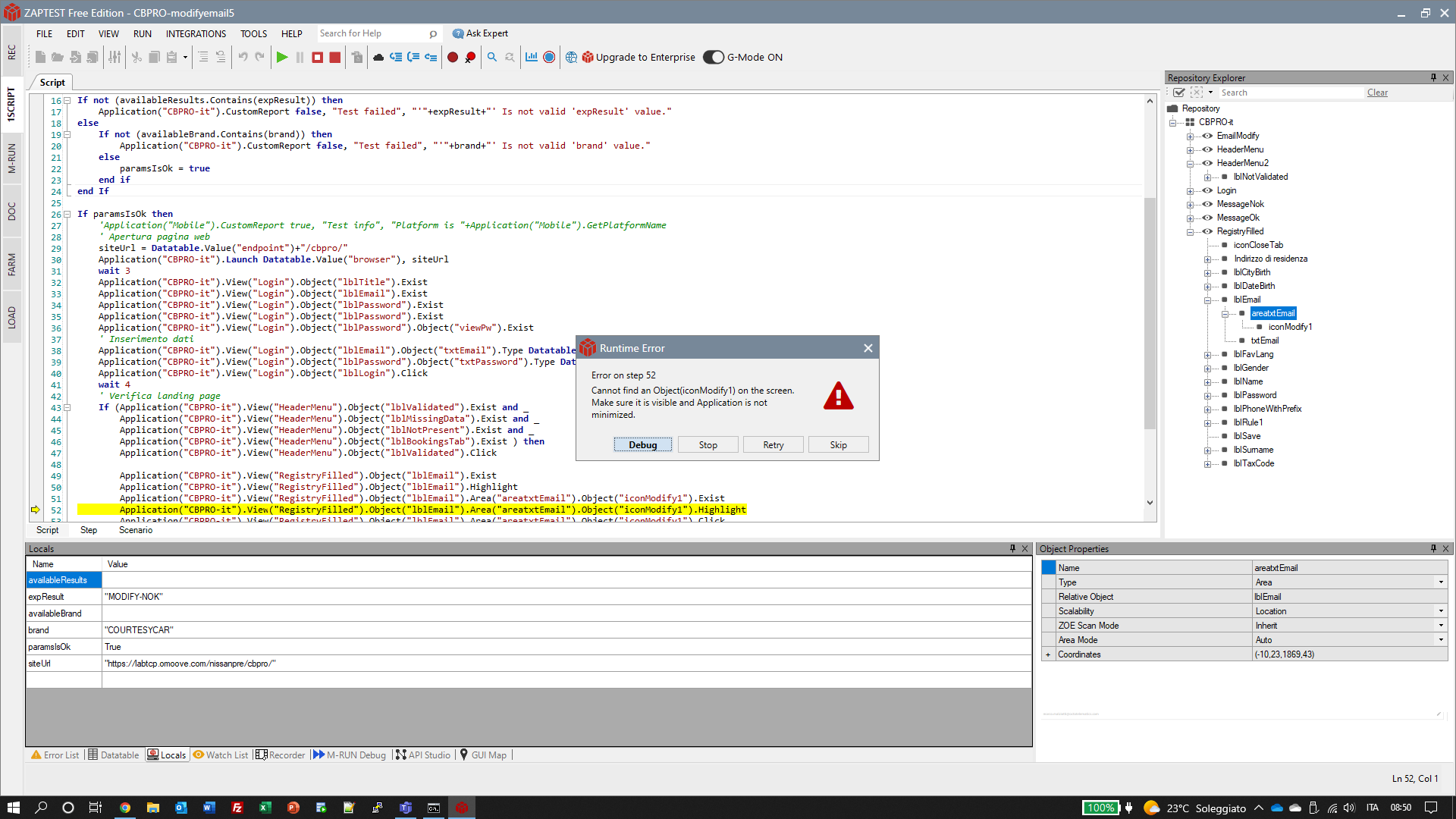1456x819 pixels.
Task: Toggle HeaderMenu view eye icon
Action: click(x=1207, y=149)
